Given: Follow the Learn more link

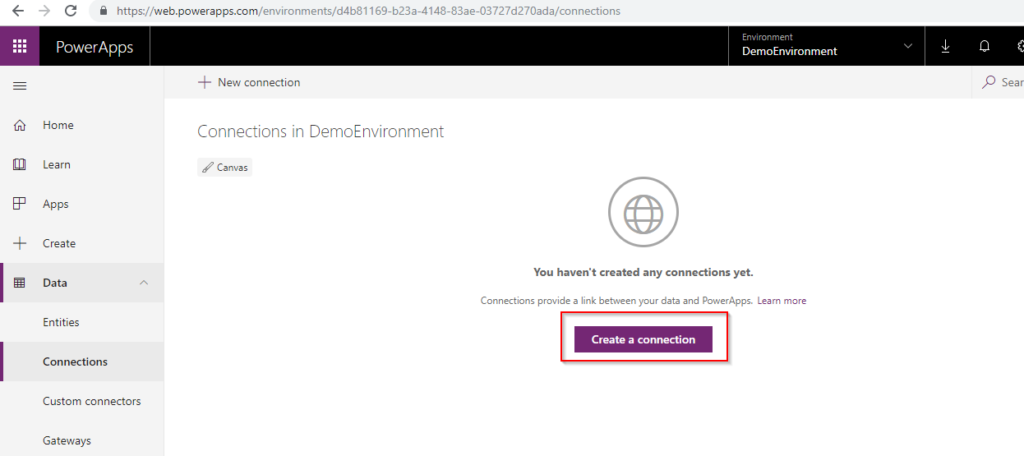Looking at the screenshot, I should (782, 301).
